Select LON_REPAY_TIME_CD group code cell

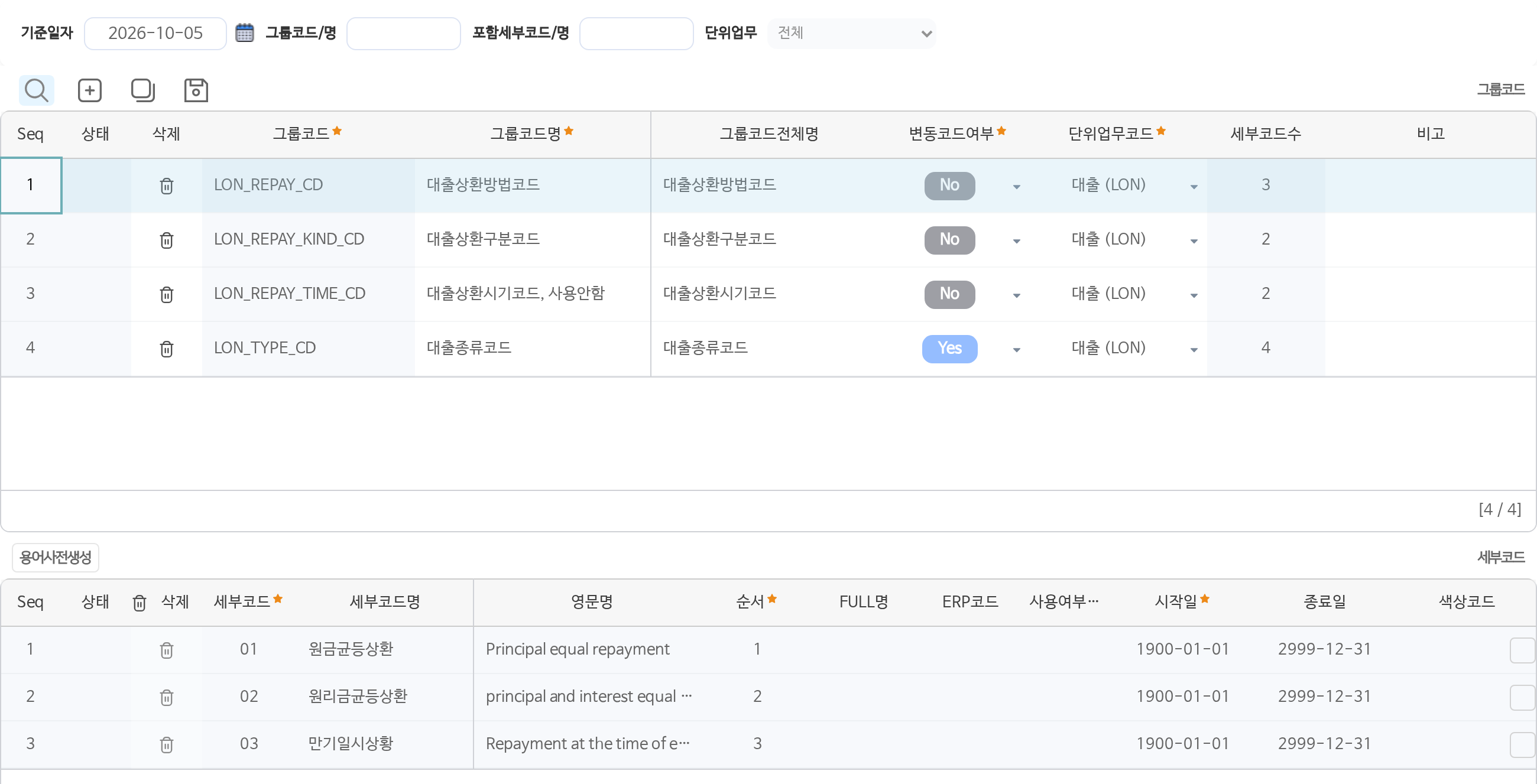[308, 294]
